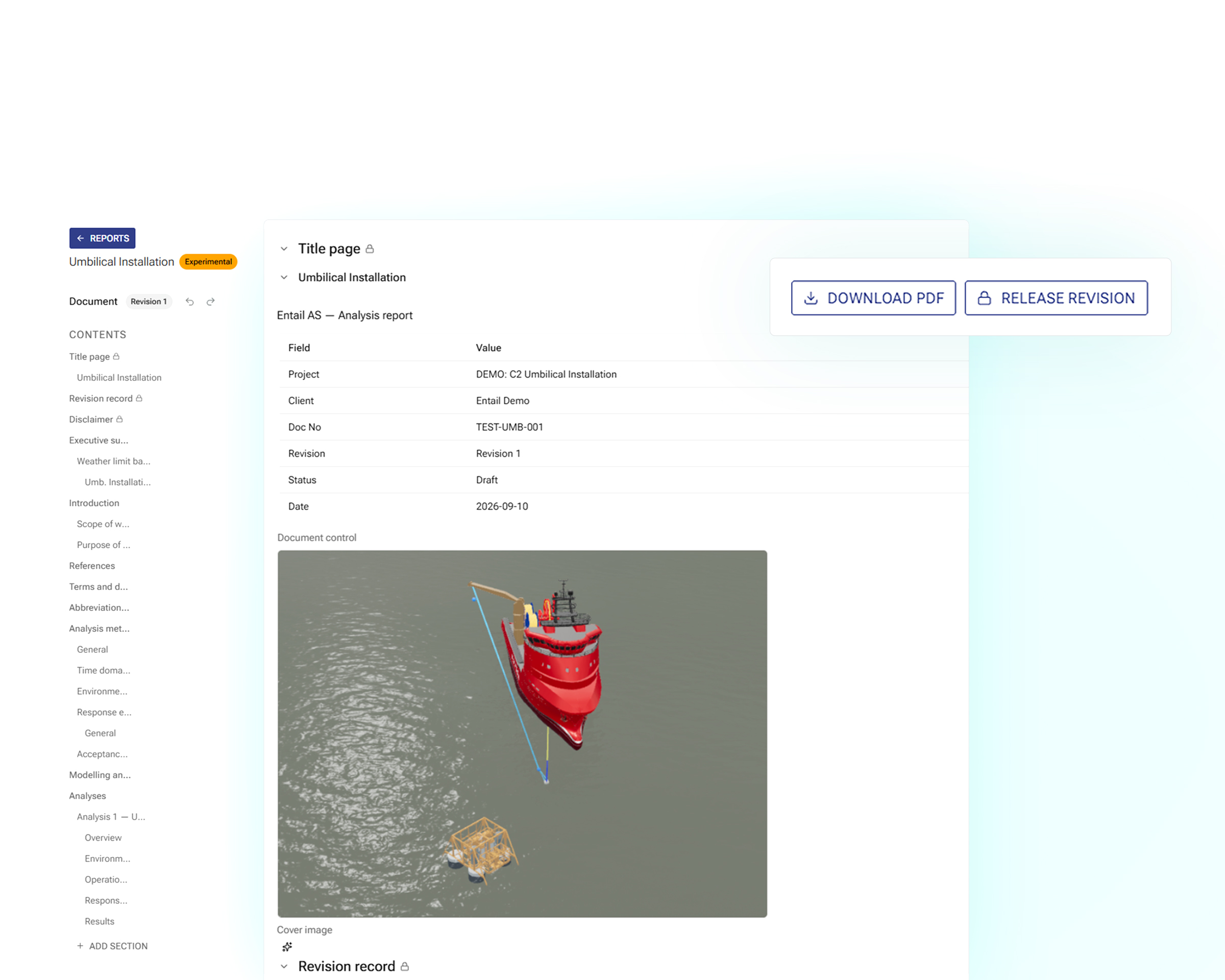
Task: Go to Modelling an... in contents
Action: pyautogui.click(x=100, y=775)
